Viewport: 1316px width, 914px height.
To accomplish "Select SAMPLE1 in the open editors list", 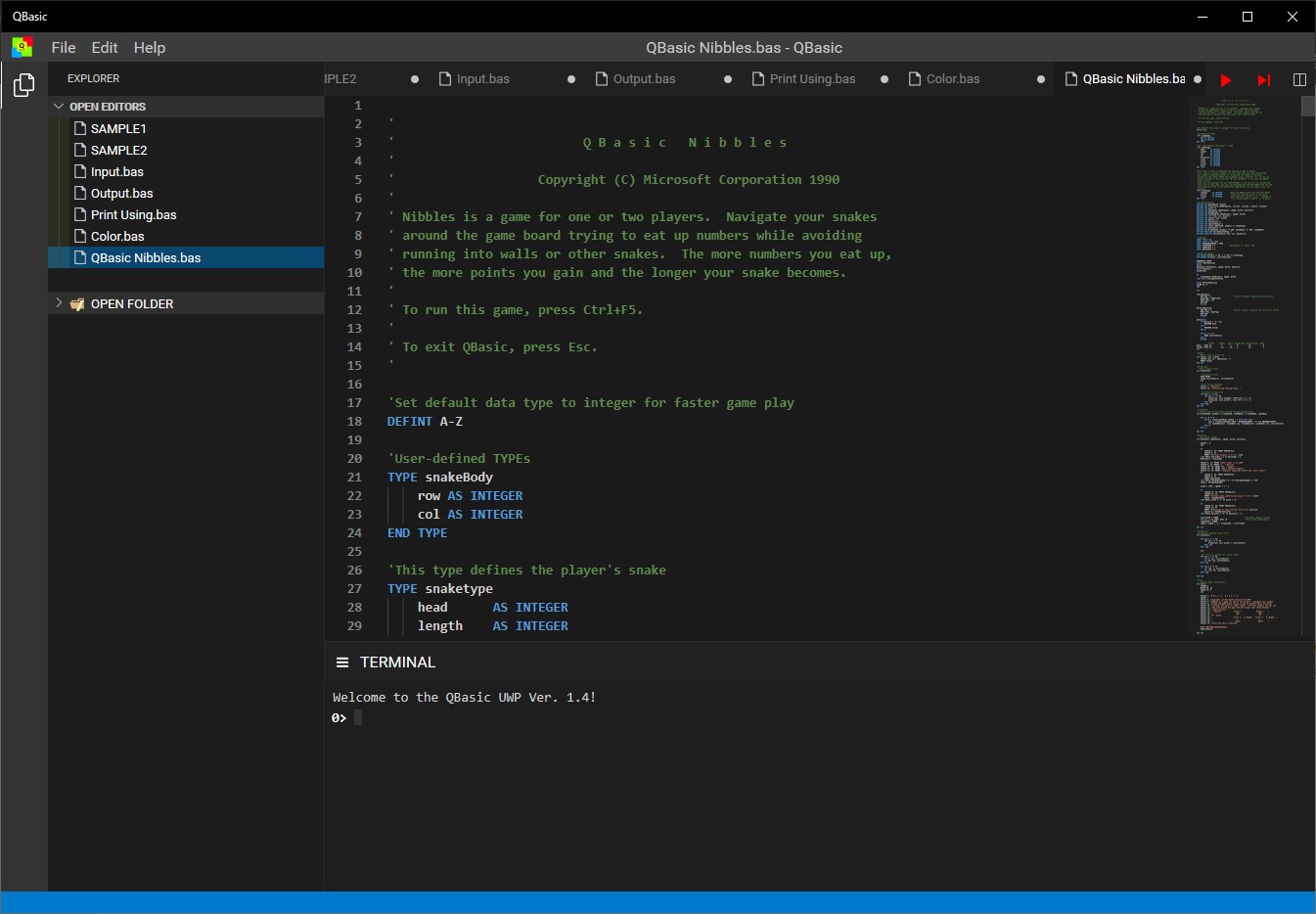I will point(118,128).
